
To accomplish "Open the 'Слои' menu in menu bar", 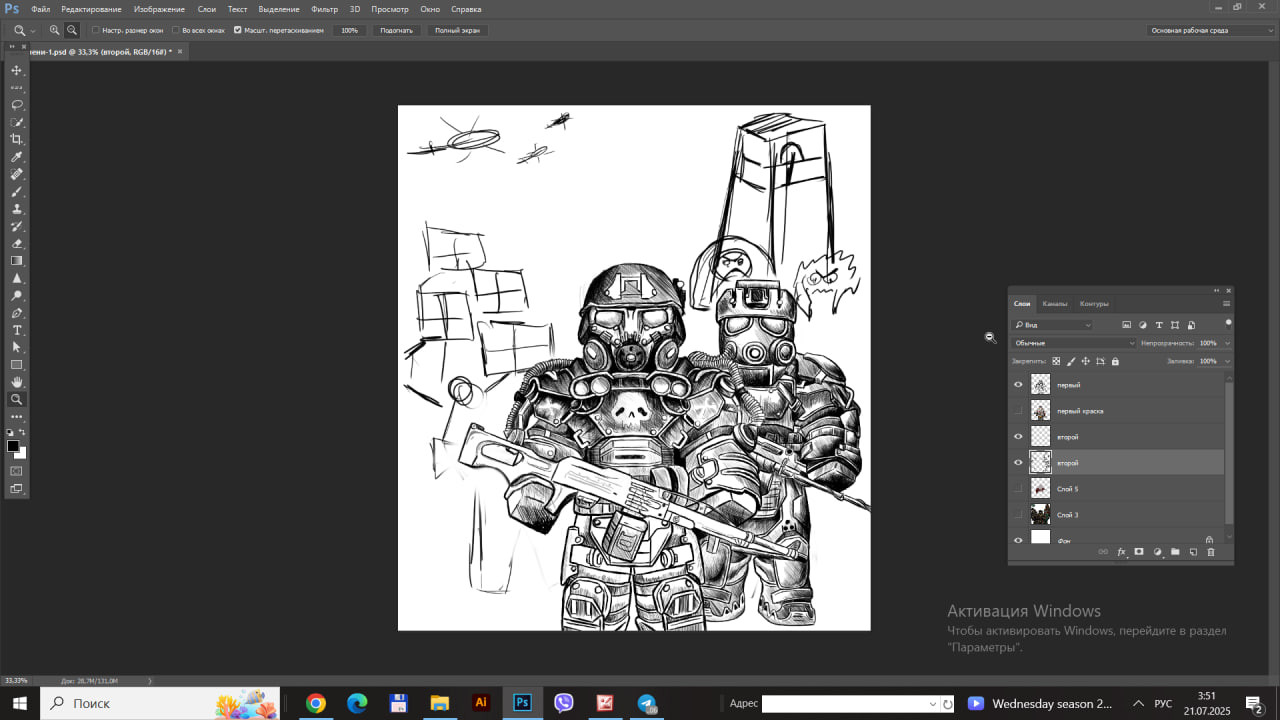I will [x=207, y=9].
